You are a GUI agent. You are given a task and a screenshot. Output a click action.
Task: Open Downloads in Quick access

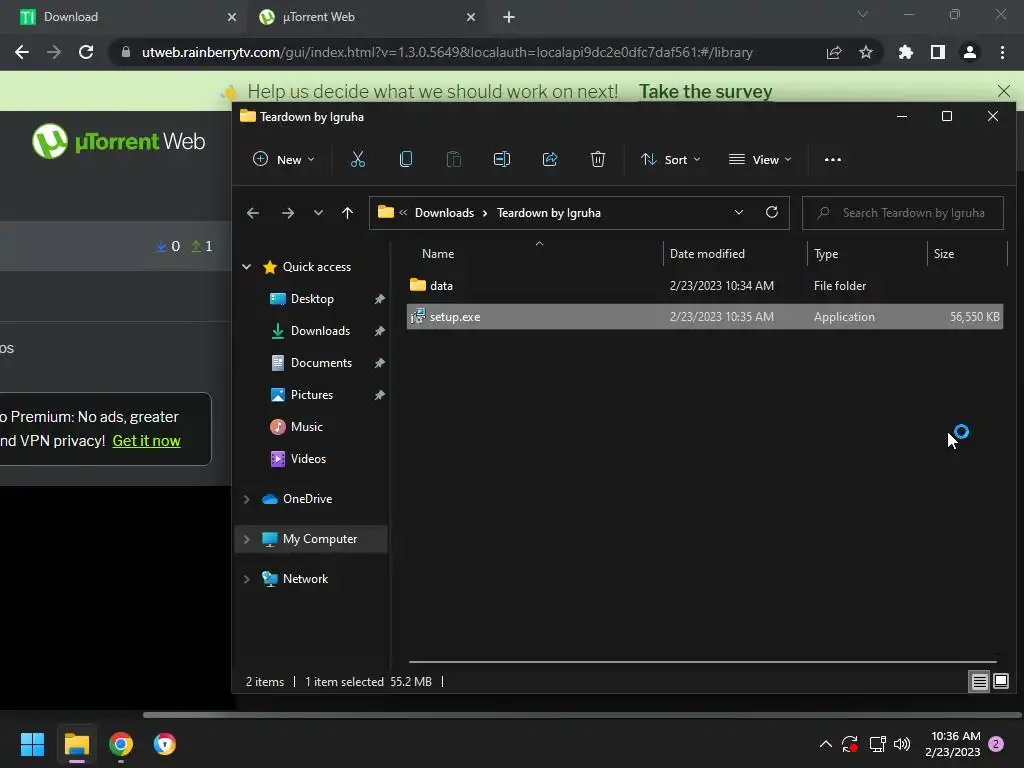point(320,330)
